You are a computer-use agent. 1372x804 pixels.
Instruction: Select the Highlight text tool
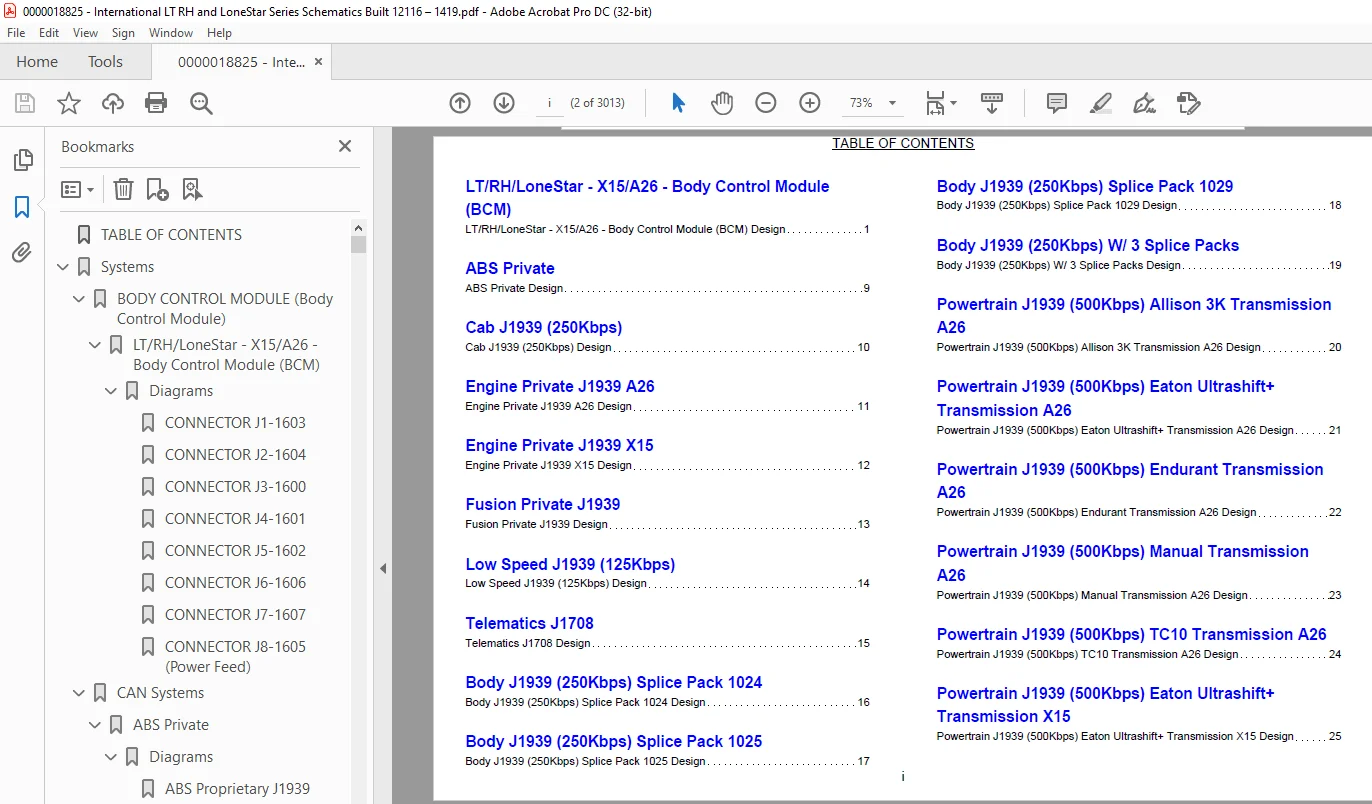[x=1100, y=103]
